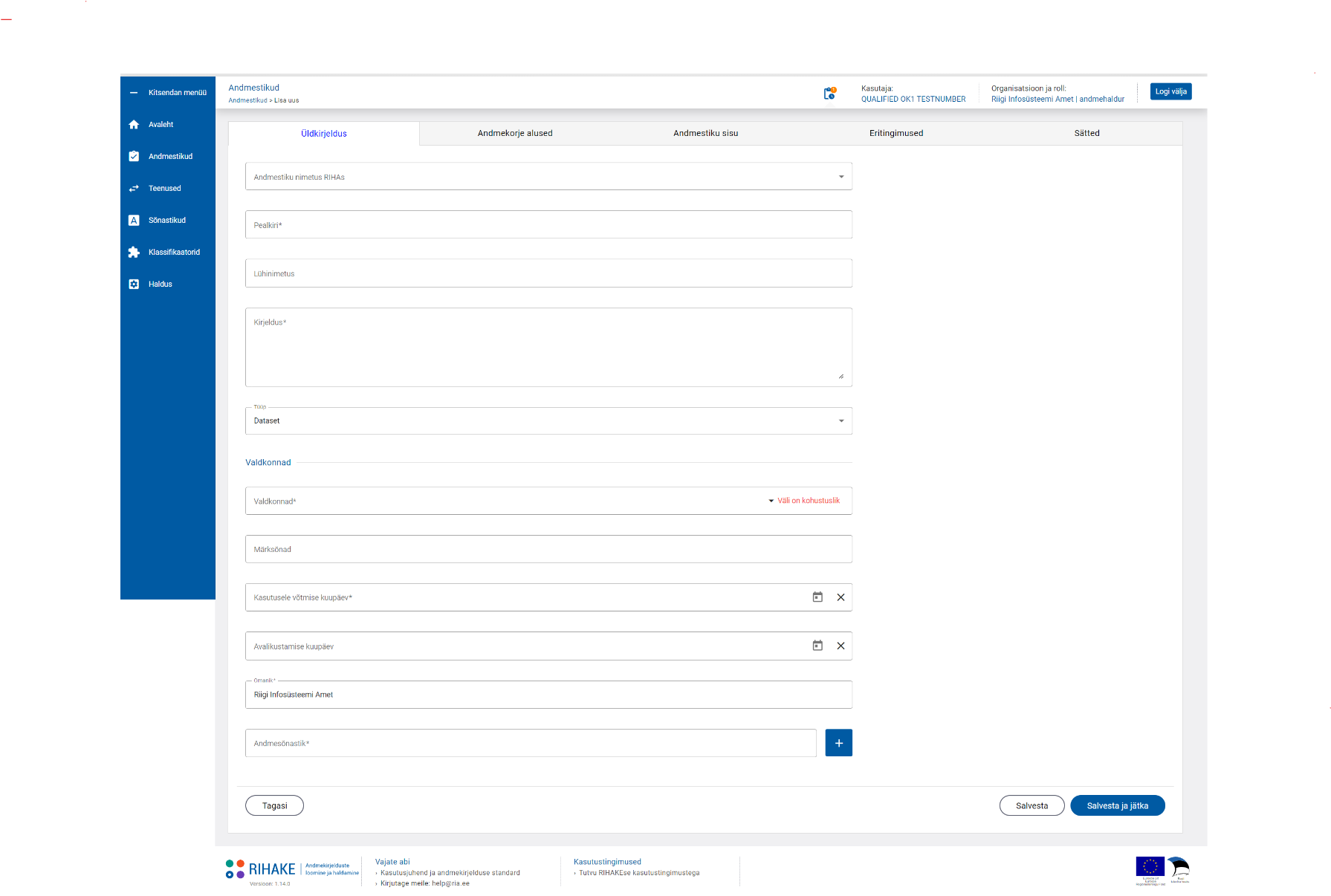Click the Logi välja button
This screenshot has width=1331, height=896.
[1170, 91]
